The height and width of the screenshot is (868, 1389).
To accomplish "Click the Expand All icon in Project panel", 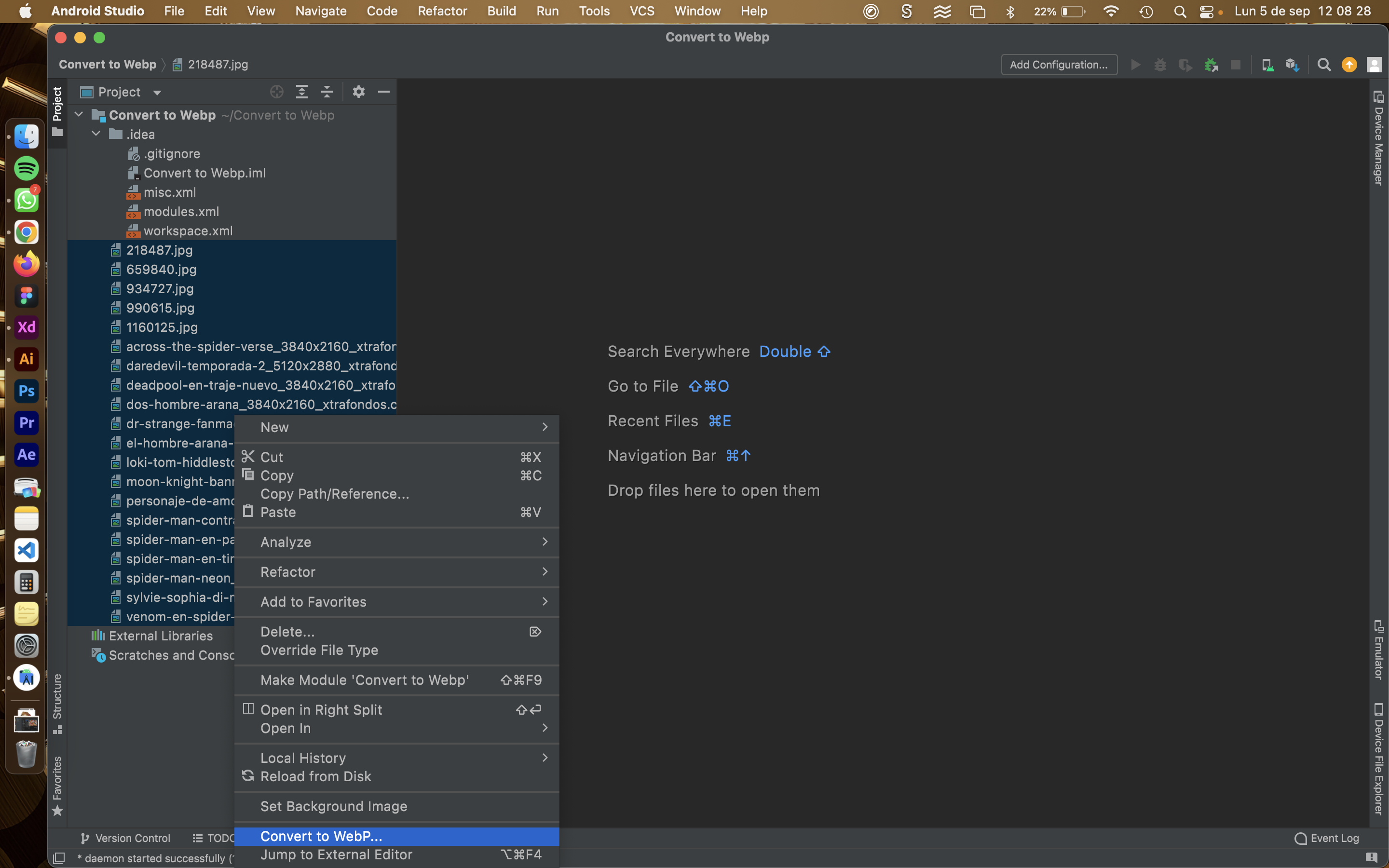I will [302, 92].
